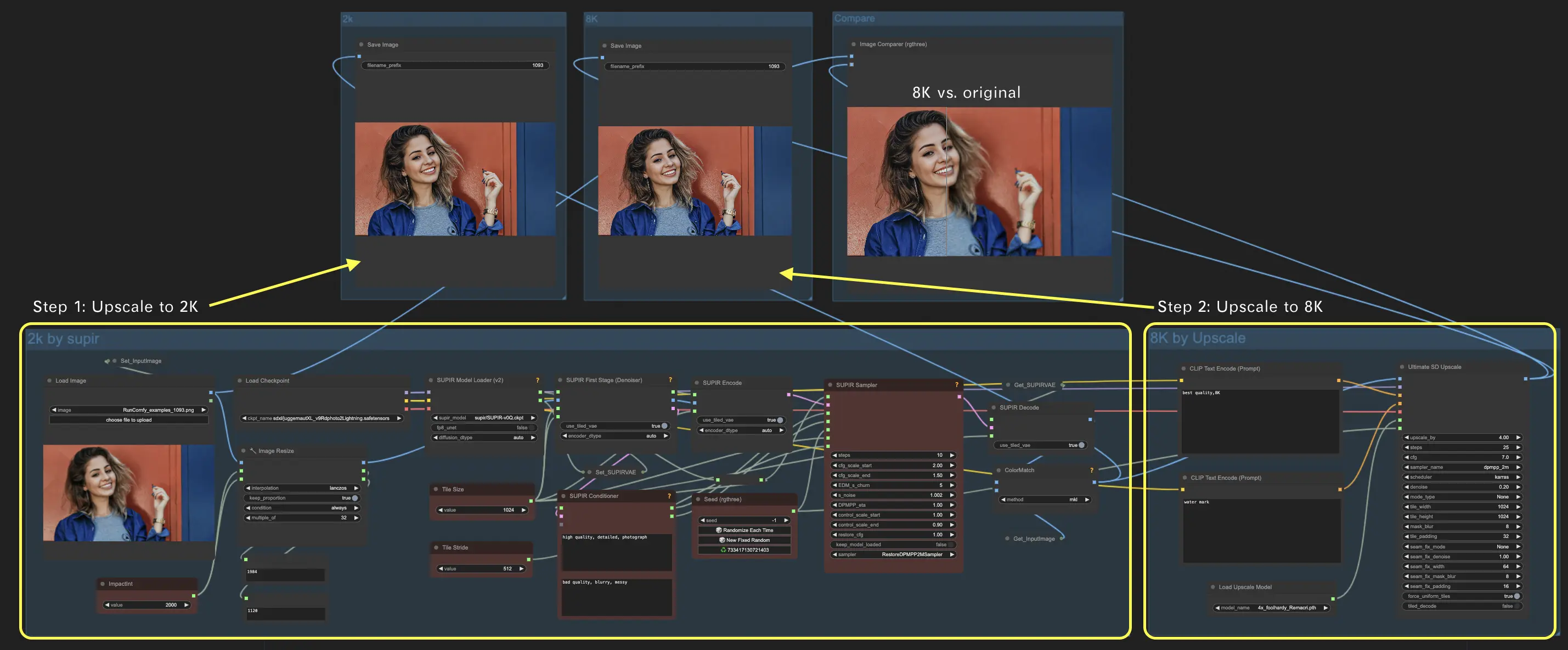Click the upscale_by 4.00 value slider
The image size is (1568, 650).
pos(1462,438)
